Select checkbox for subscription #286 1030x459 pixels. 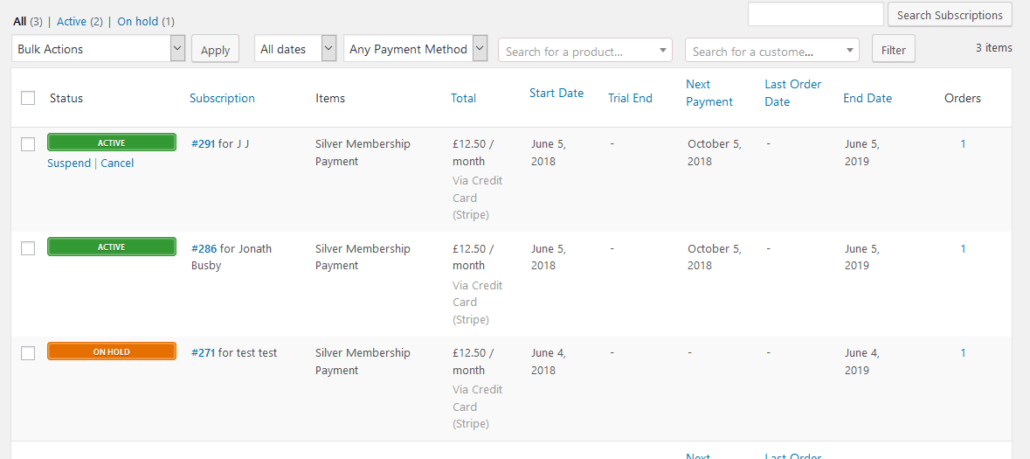point(28,248)
